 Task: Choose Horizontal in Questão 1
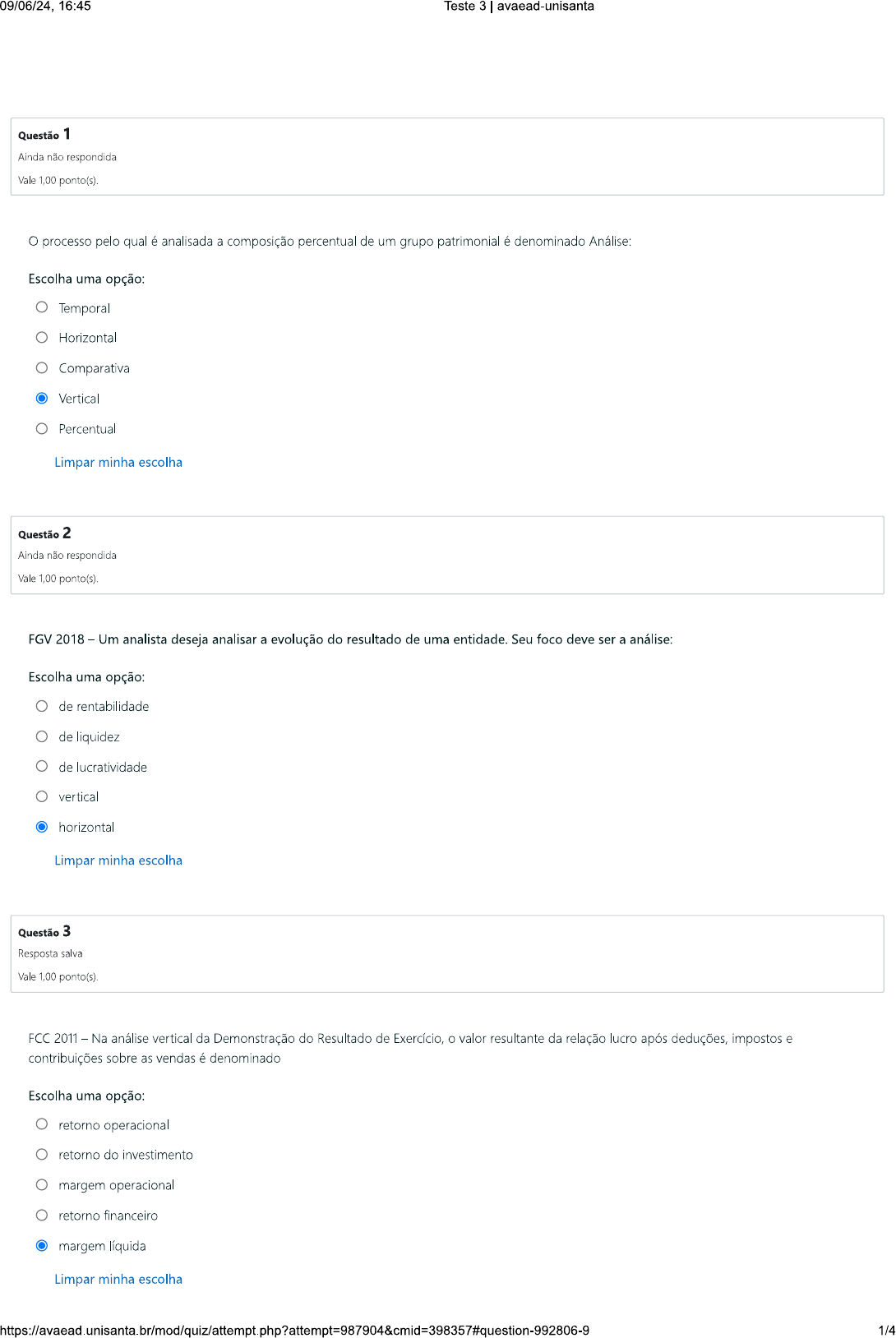[42, 338]
